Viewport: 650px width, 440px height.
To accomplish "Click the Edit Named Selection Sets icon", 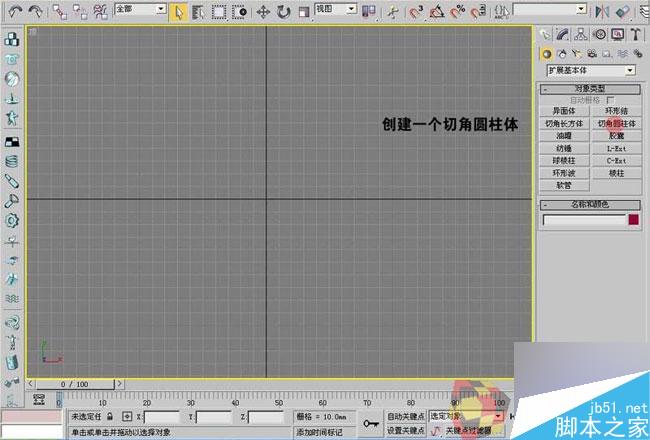I will 502,12.
